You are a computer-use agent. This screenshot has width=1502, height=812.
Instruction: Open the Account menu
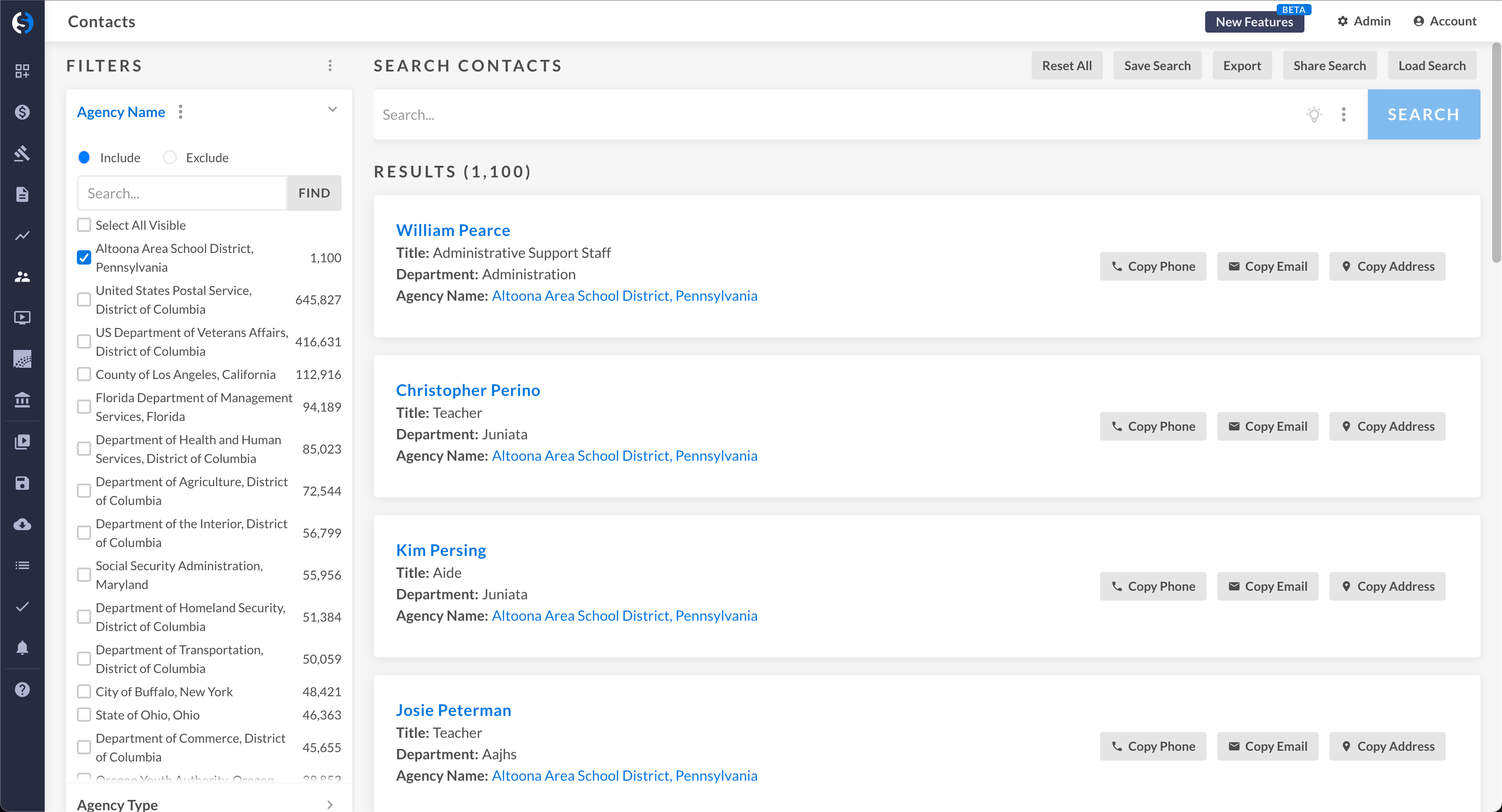pyautogui.click(x=1445, y=21)
